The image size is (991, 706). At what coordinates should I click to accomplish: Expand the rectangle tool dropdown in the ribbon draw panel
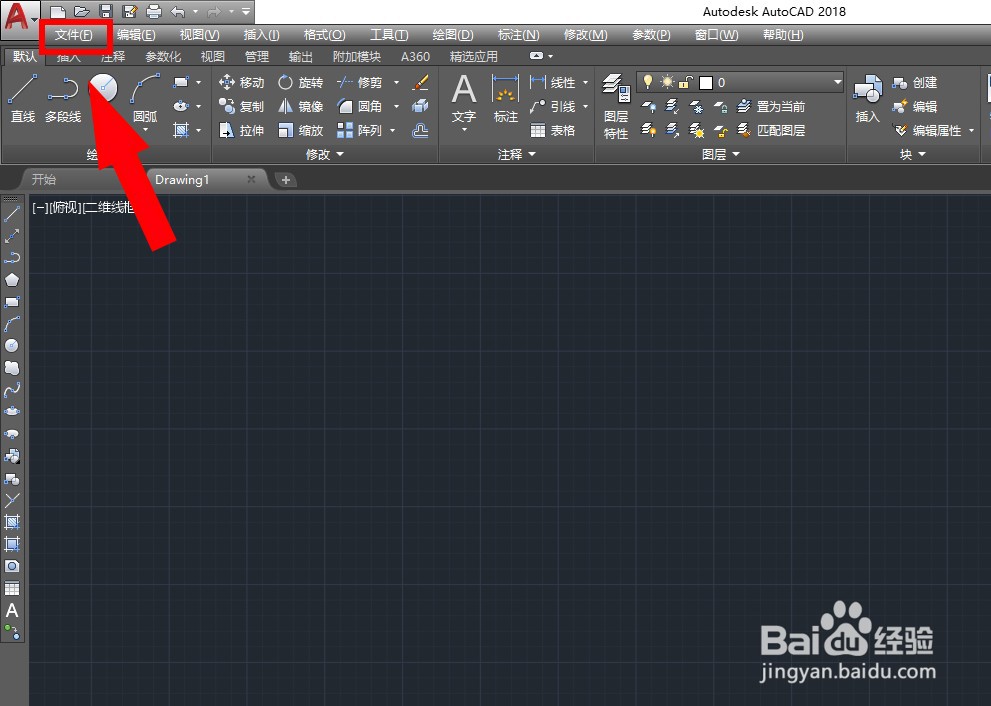[198, 82]
